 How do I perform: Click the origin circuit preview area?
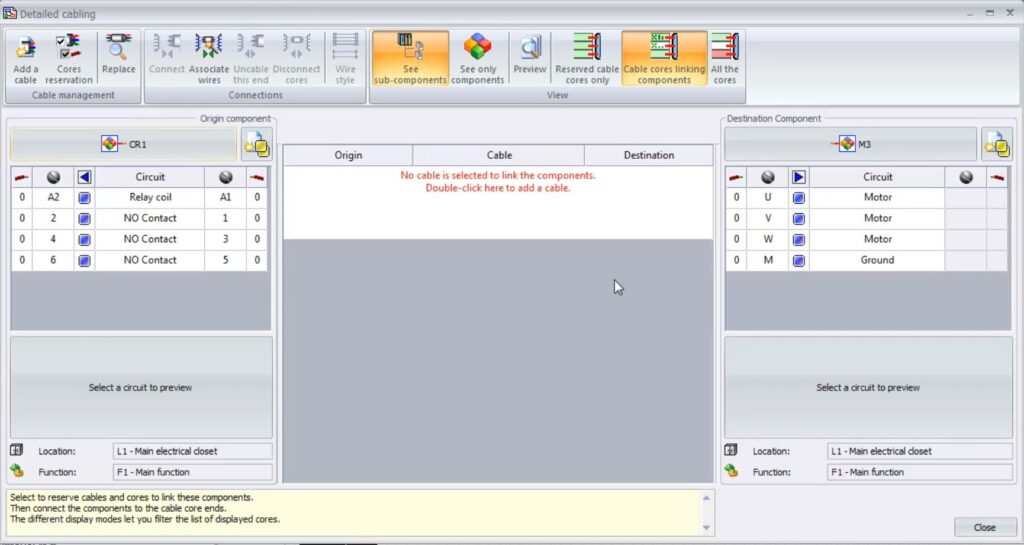141,387
